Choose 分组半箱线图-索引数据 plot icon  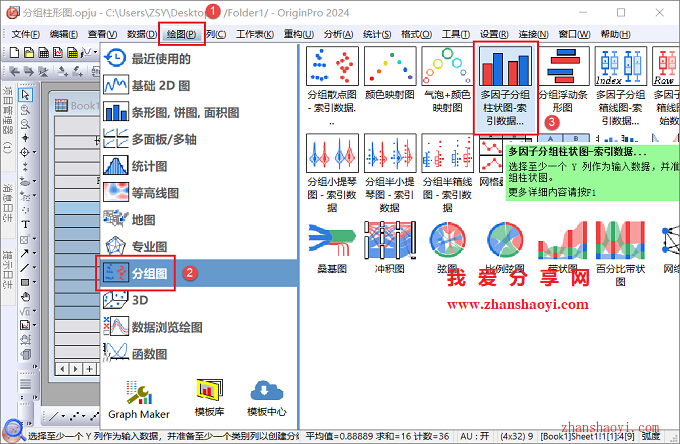click(447, 153)
